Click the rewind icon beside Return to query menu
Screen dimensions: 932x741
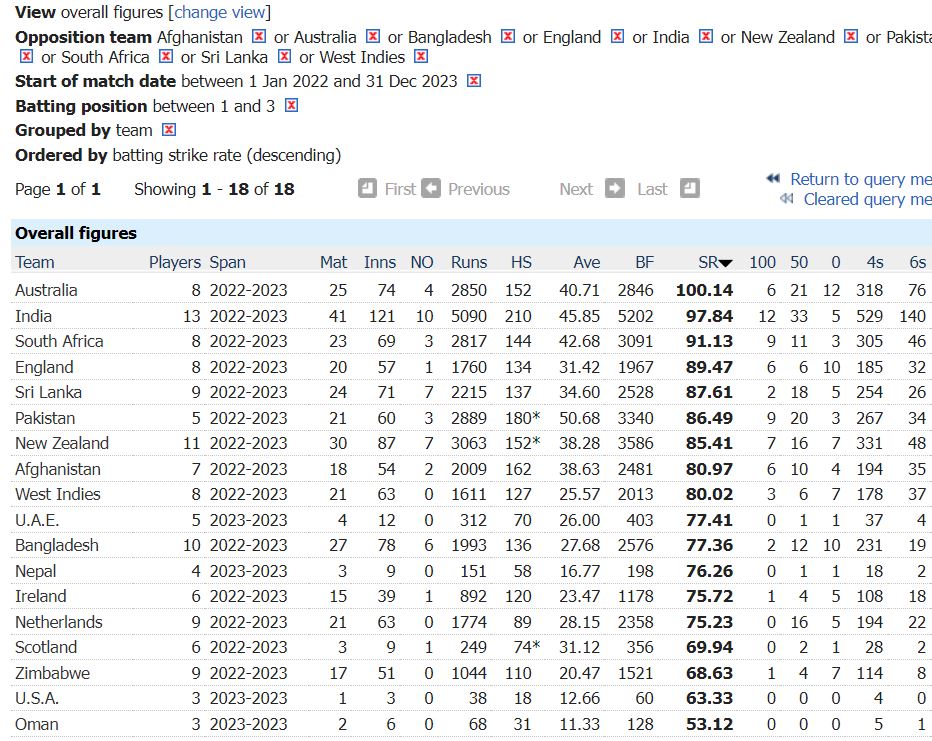773,178
